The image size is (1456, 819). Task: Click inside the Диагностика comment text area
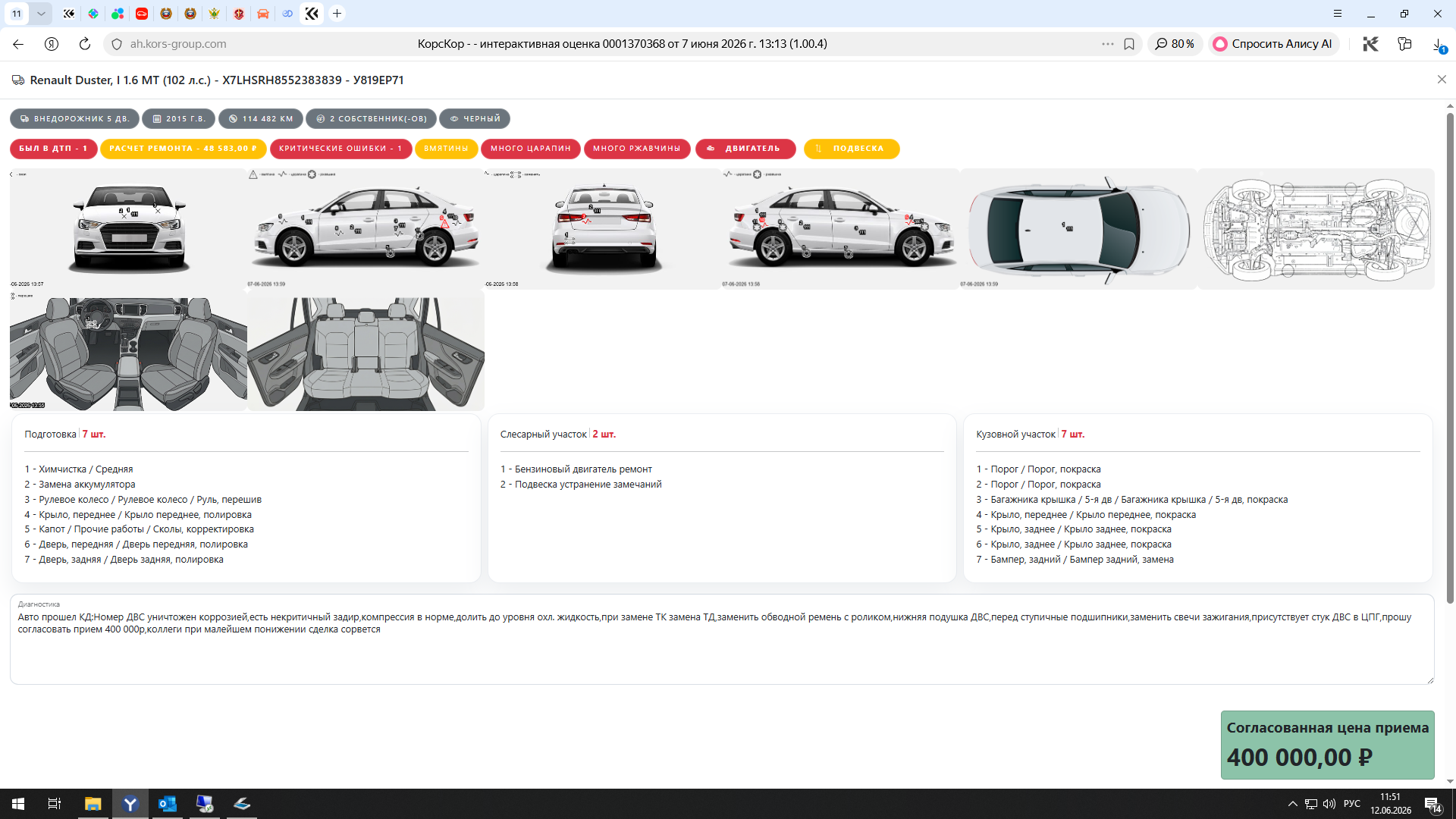pos(722,639)
